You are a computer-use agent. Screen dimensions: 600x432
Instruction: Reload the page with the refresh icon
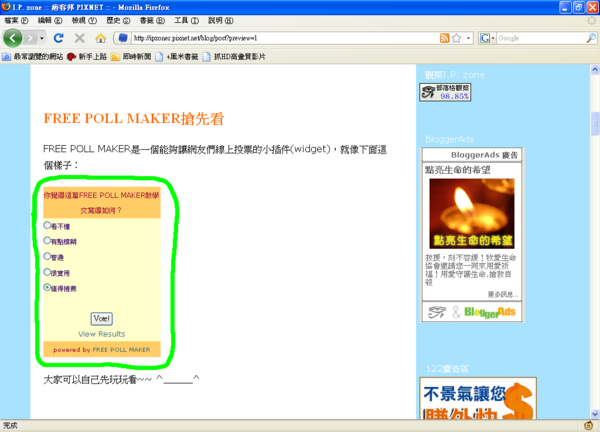pyautogui.click(x=59, y=38)
